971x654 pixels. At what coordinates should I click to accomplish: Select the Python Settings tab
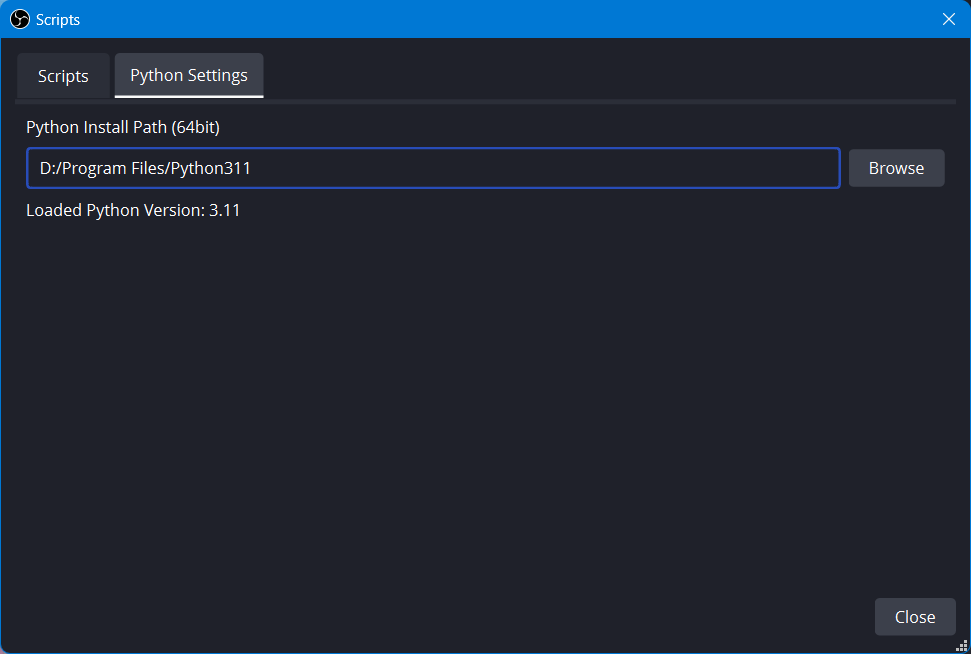point(189,76)
